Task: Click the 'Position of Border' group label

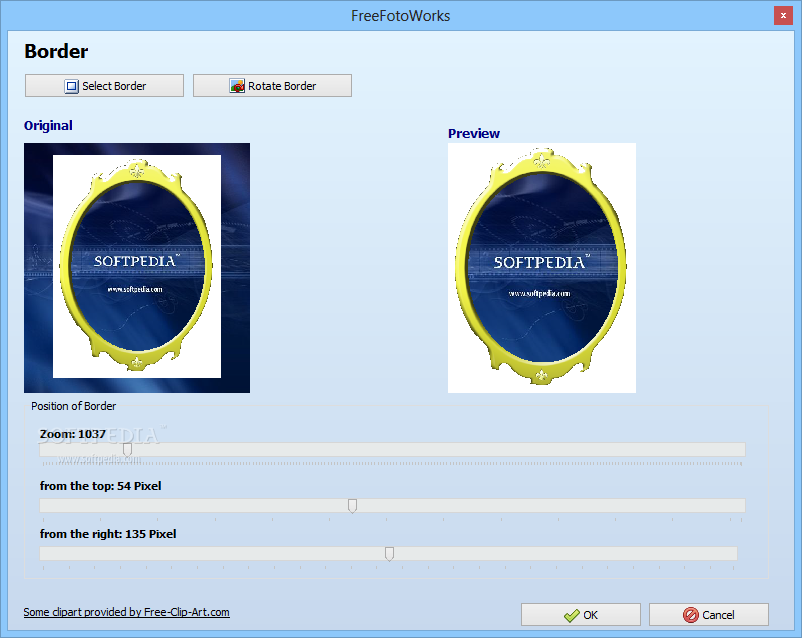Action: tap(73, 406)
